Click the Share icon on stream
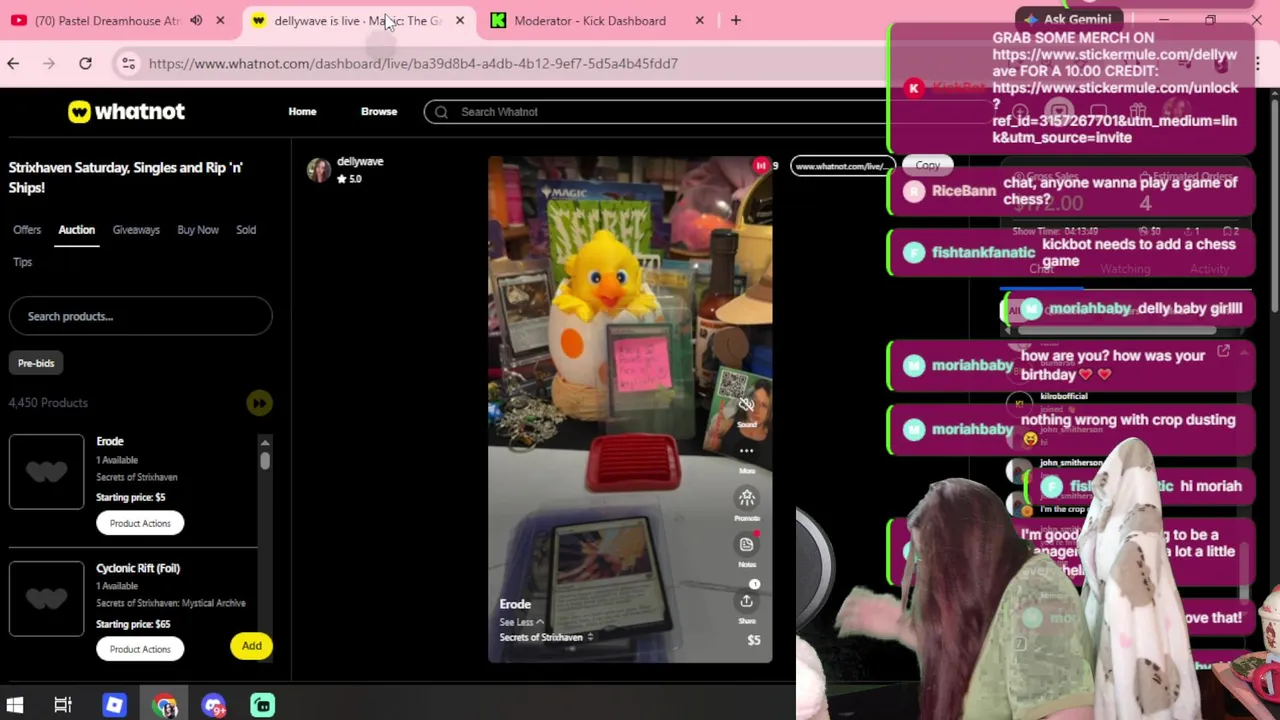 pyautogui.click(x=746, y=601)
